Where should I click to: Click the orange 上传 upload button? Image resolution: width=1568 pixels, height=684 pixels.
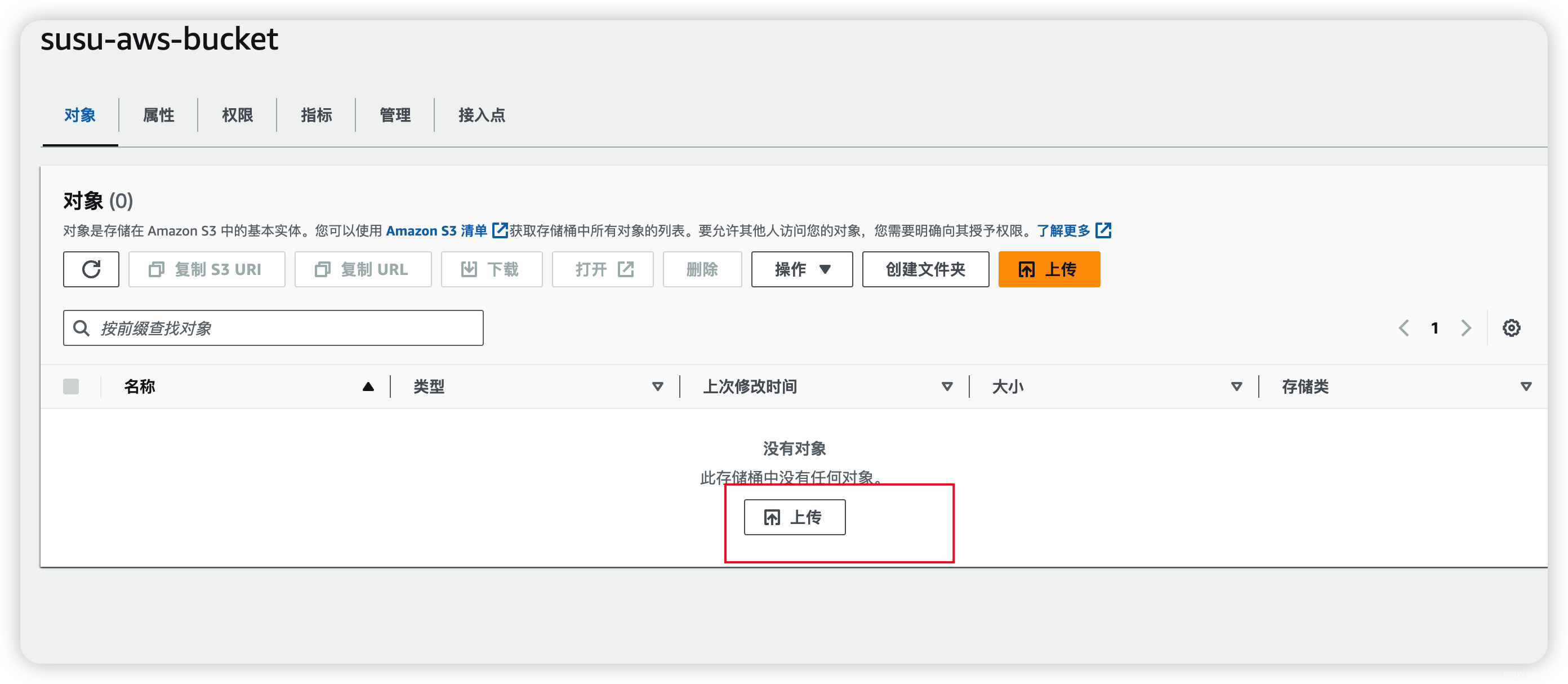(x=1049, y=269)
